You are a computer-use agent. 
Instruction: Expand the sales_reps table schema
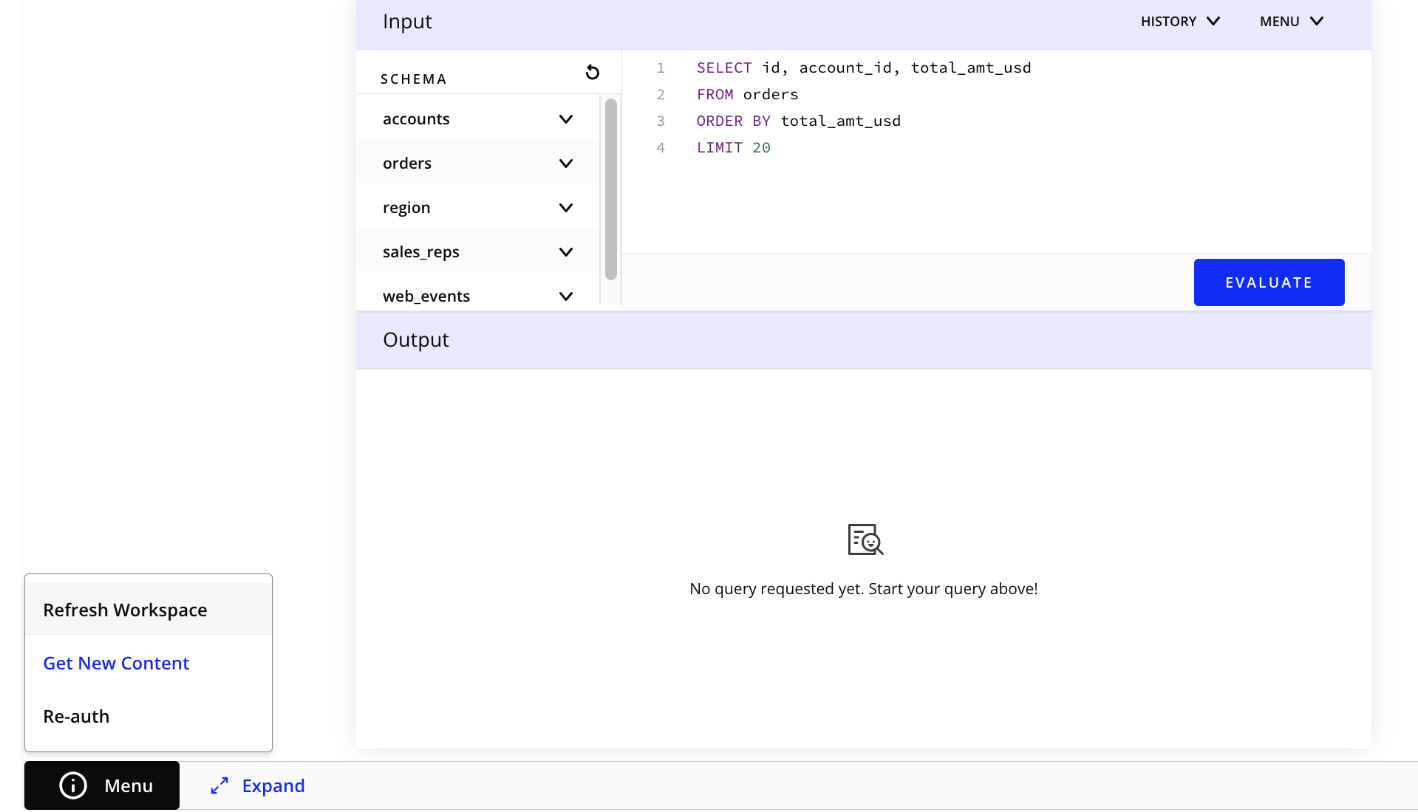tap(566, 251)
